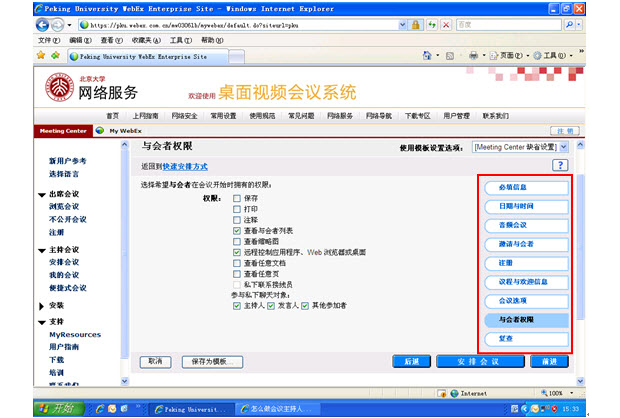Viewport: 620px width, 418px height.
Task: Click the favorites star icon
Action: 41,56
